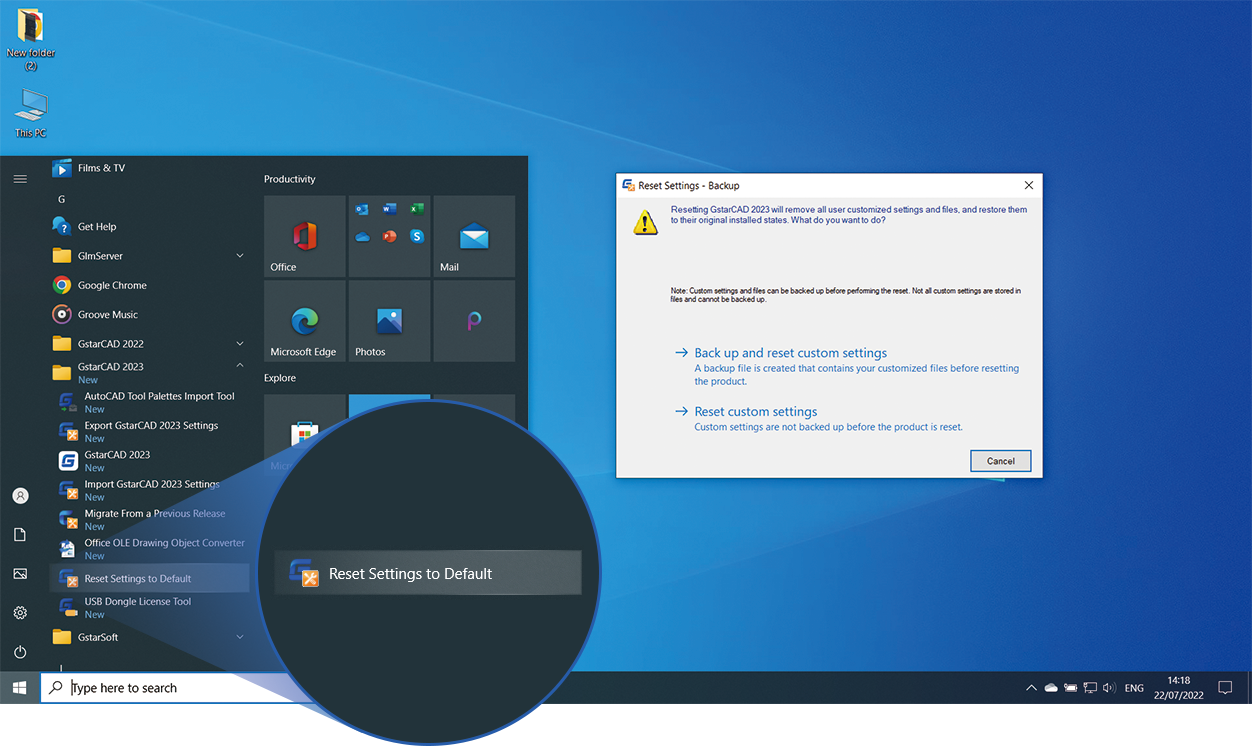The width and height of the screenshot is (1252, 746).
Task: Click the user account icon in Start
Action: point(20,496)
